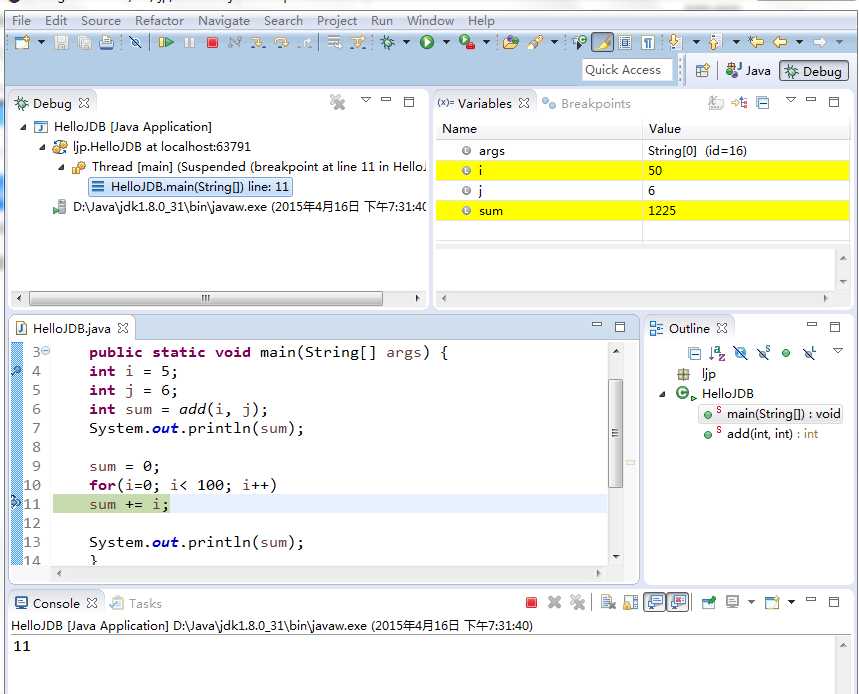Open the Next Annotation dropdown arrow

[696, 42]
